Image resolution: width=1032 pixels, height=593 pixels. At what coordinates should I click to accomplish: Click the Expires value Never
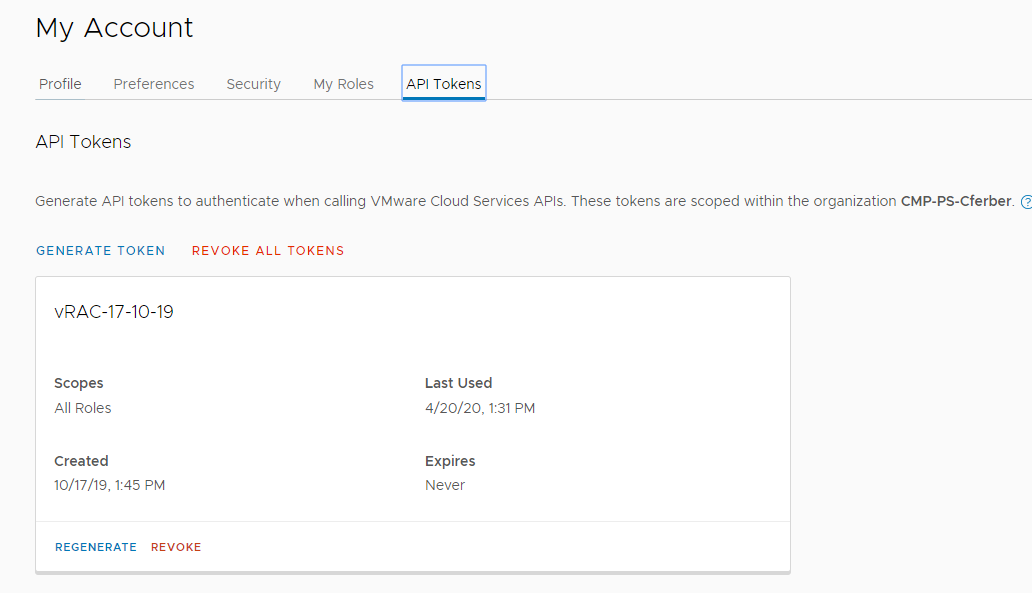445,485
